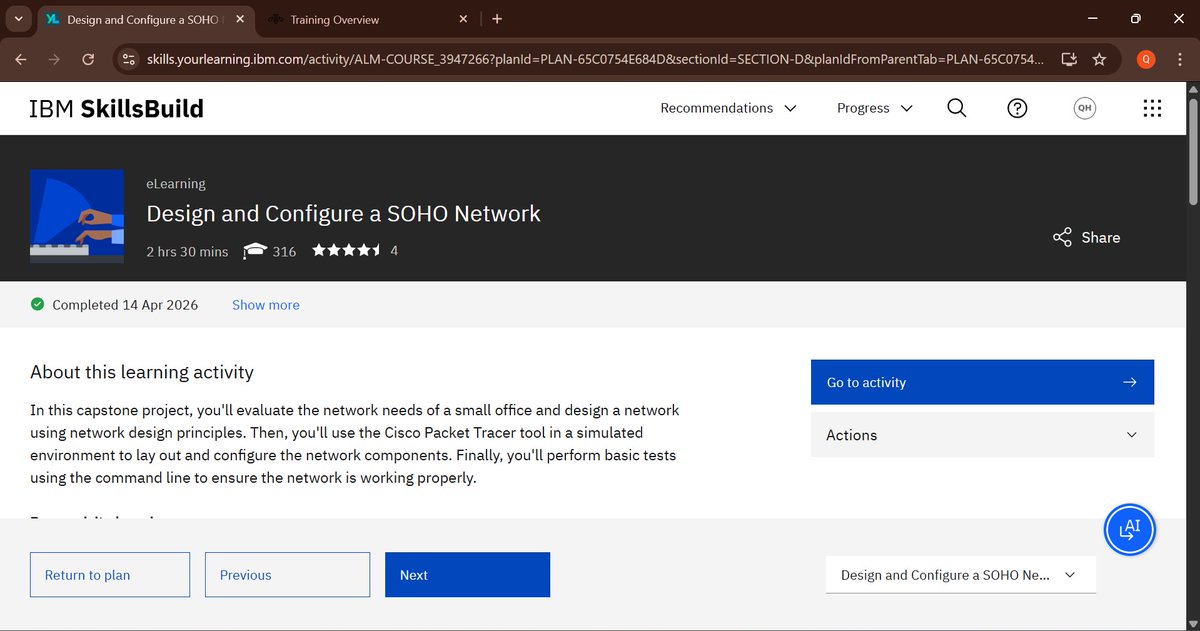Click the 'Completed 14 Apr 2026' text
This screenshot has height=631, width=1200.
[x=125, y=305]
